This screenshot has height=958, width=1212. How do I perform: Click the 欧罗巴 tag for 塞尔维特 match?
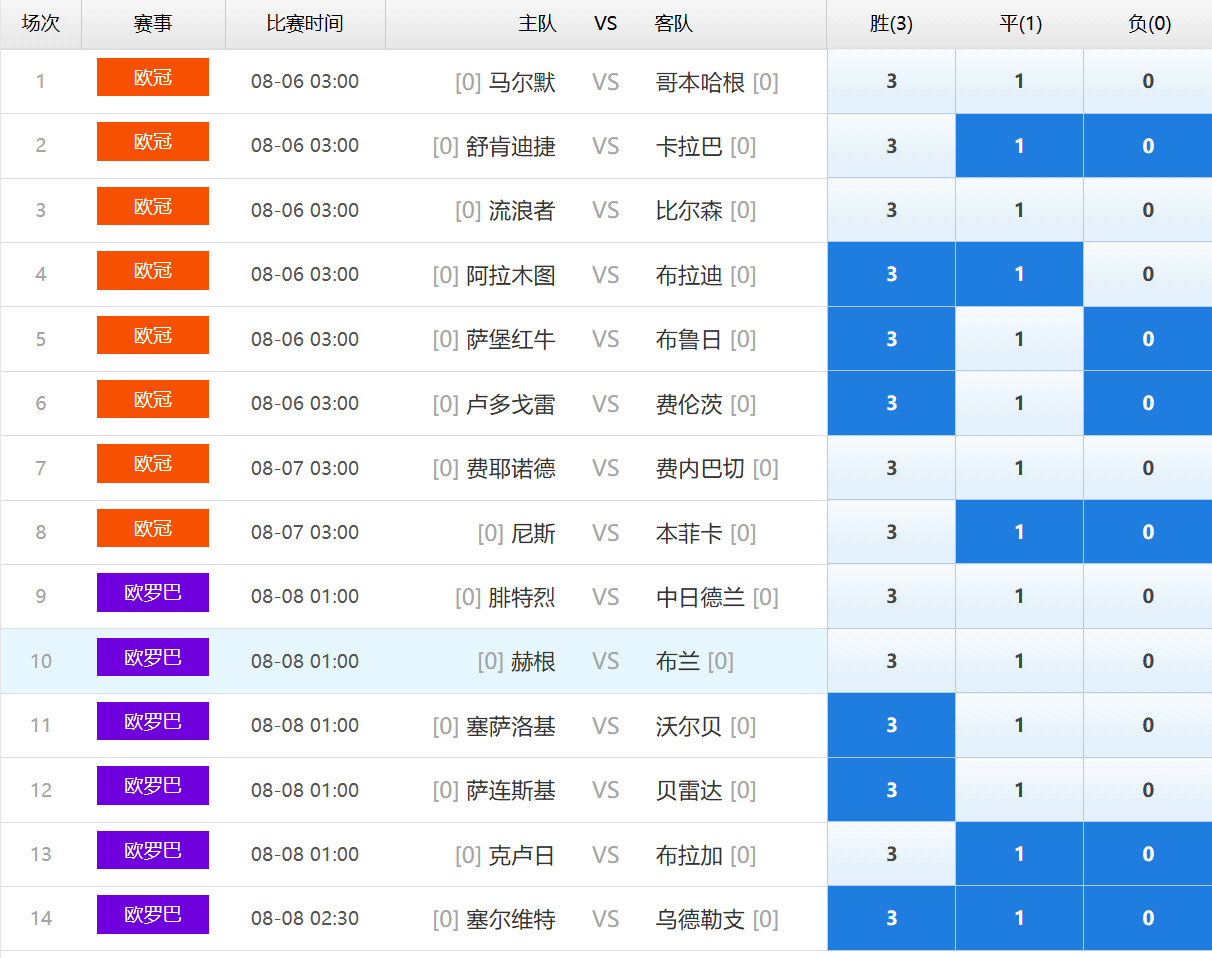153,914
